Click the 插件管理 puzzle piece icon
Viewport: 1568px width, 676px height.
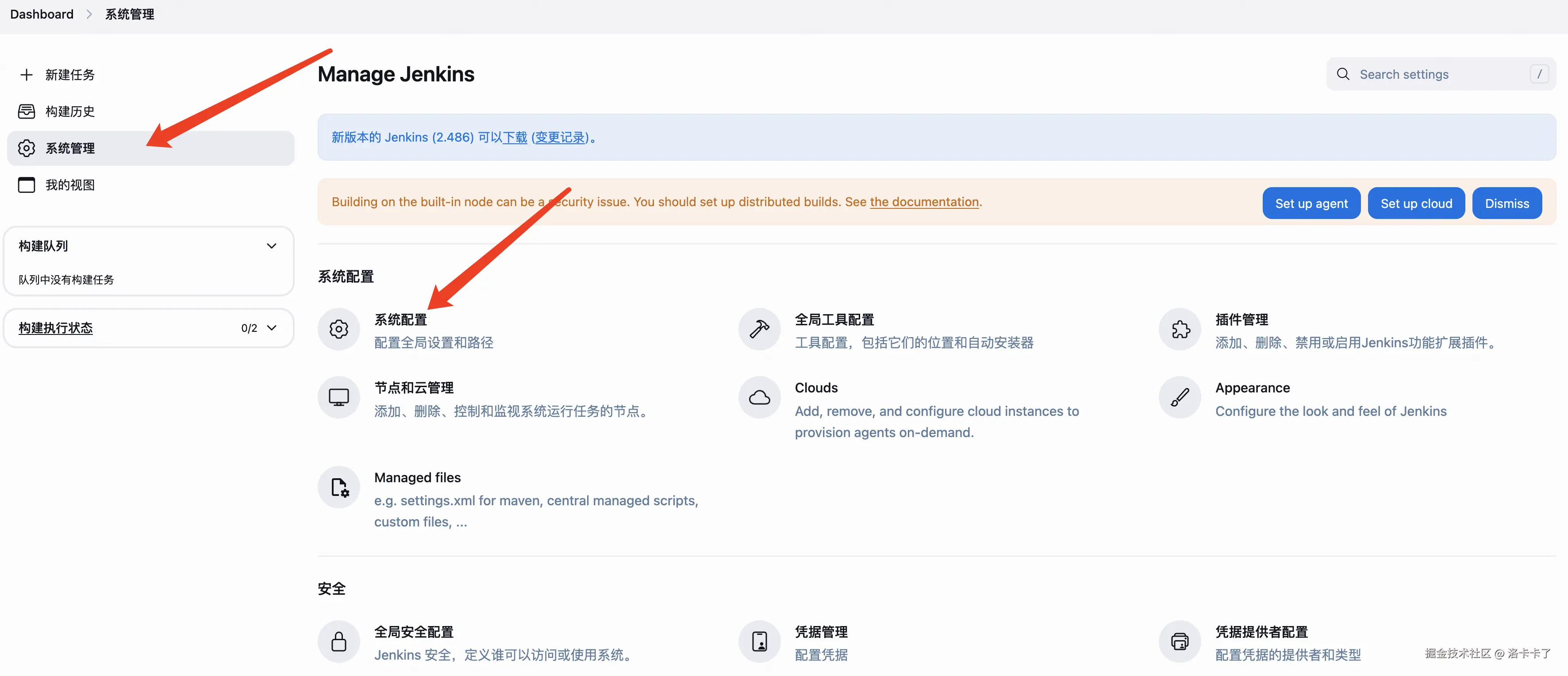1180,329
